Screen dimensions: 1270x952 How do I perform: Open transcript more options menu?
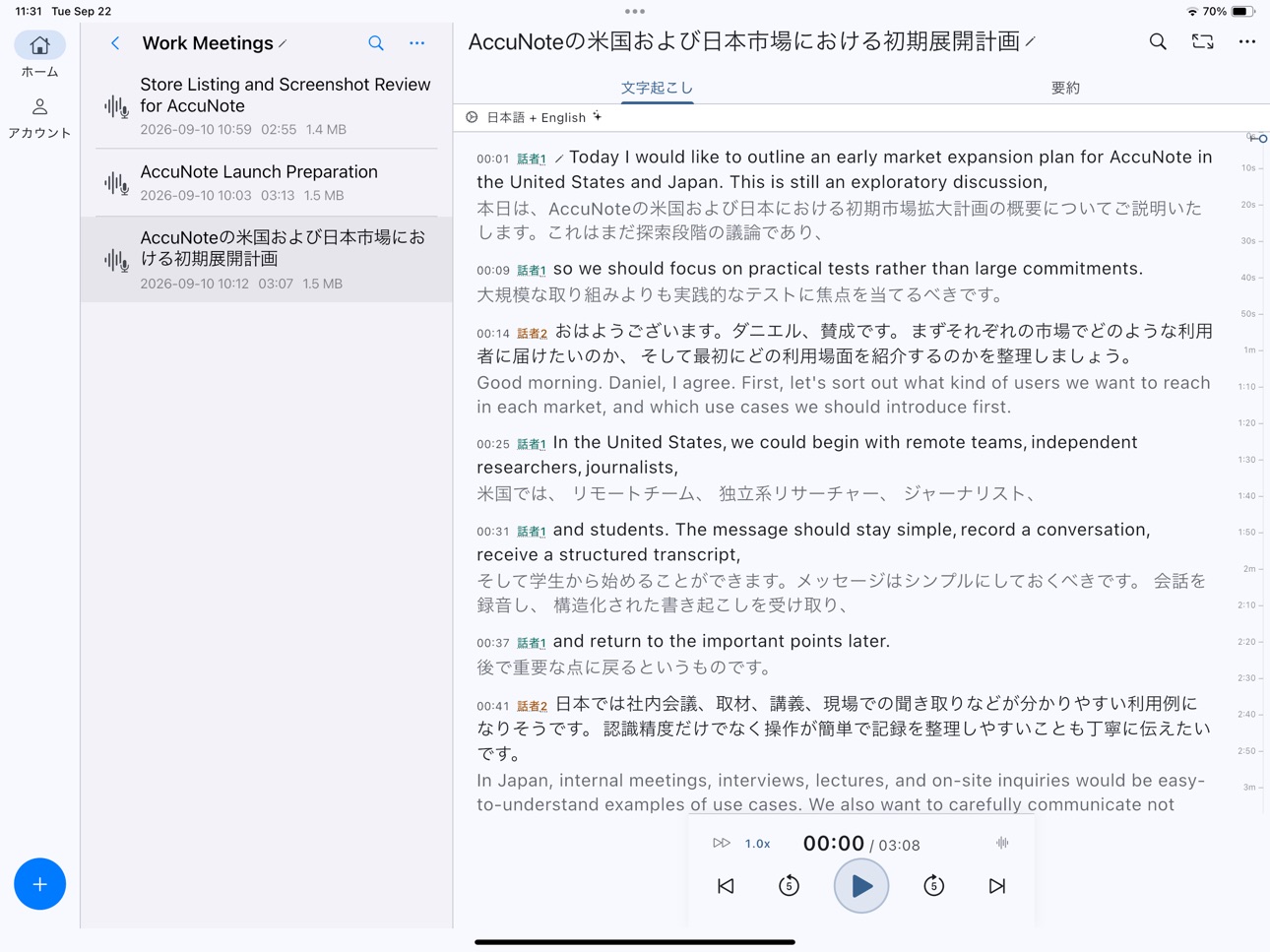click(1247, 41)
